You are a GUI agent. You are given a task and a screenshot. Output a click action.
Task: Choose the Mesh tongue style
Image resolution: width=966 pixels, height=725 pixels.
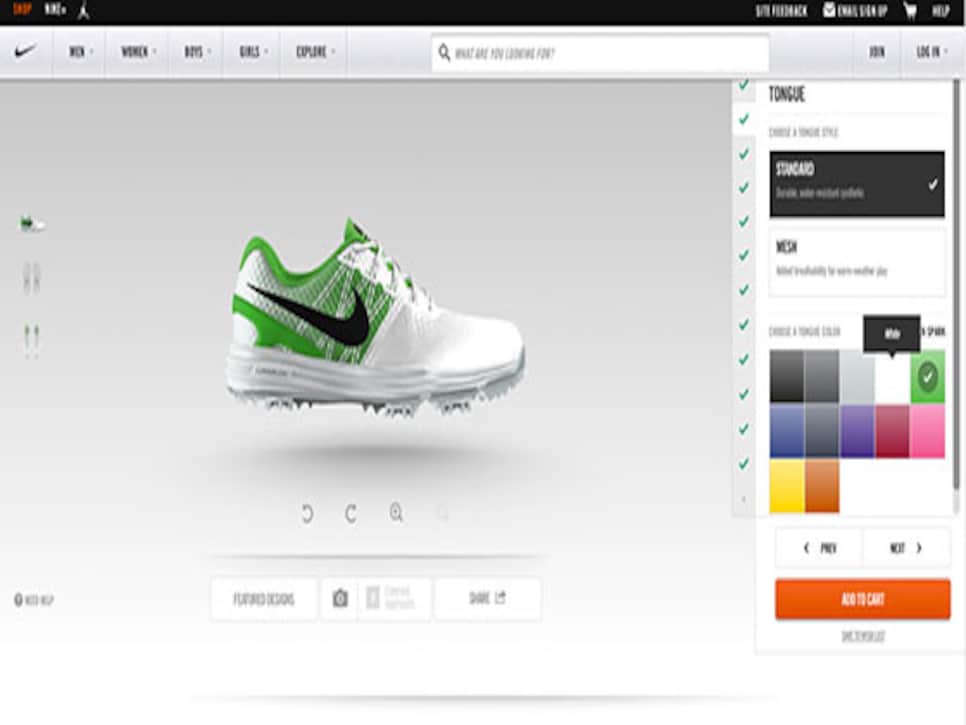[856, 262]
